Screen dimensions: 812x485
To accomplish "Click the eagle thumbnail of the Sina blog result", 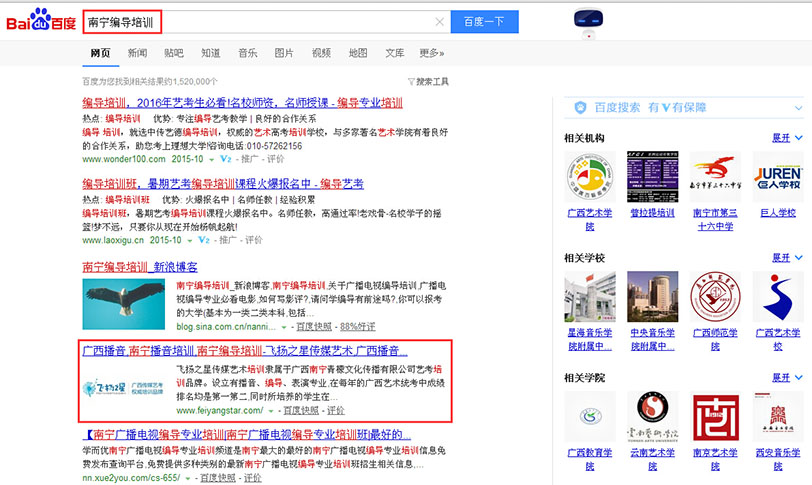I will click(x=124, y=304).
